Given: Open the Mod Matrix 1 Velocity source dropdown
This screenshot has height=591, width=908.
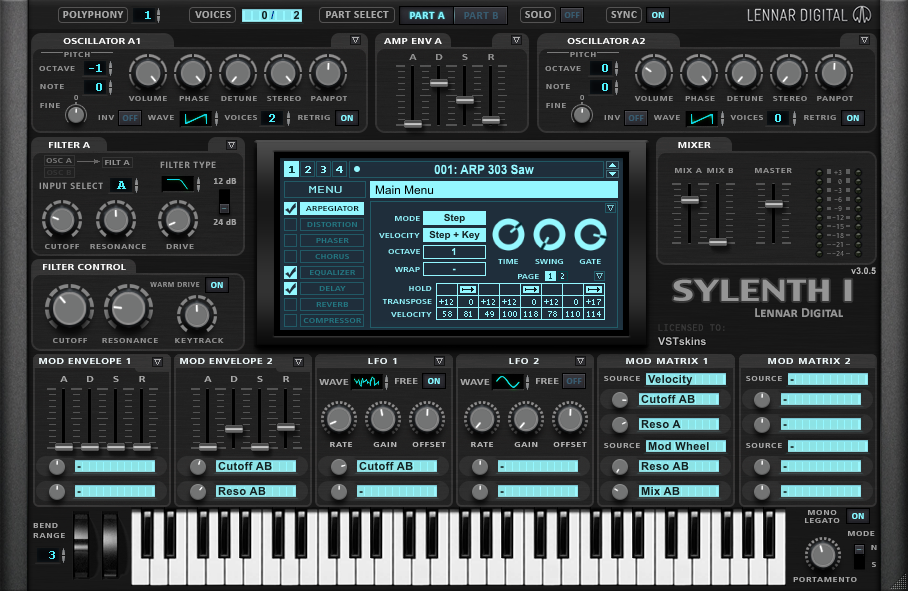Looking at the screenshot, I should 686,379.
